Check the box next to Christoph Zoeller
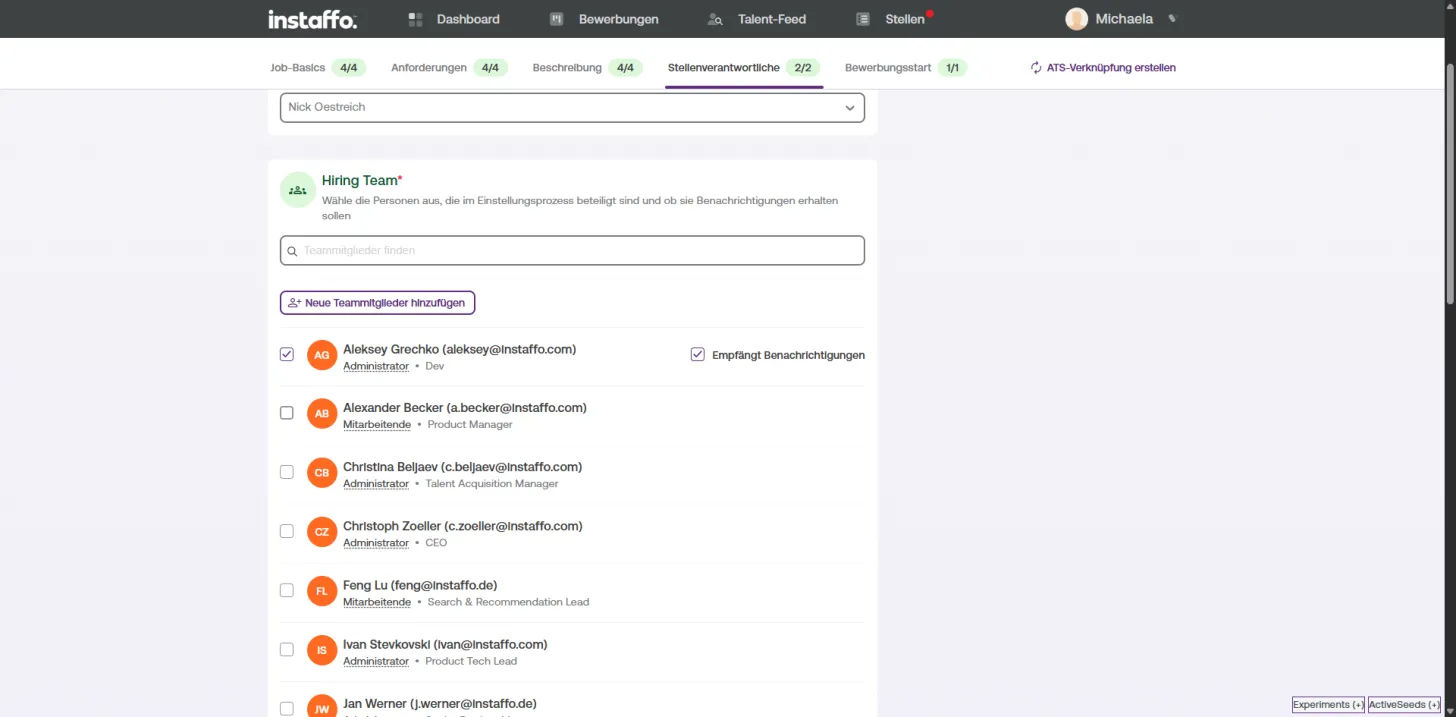 pyautogui.click(x=287, y=531)
